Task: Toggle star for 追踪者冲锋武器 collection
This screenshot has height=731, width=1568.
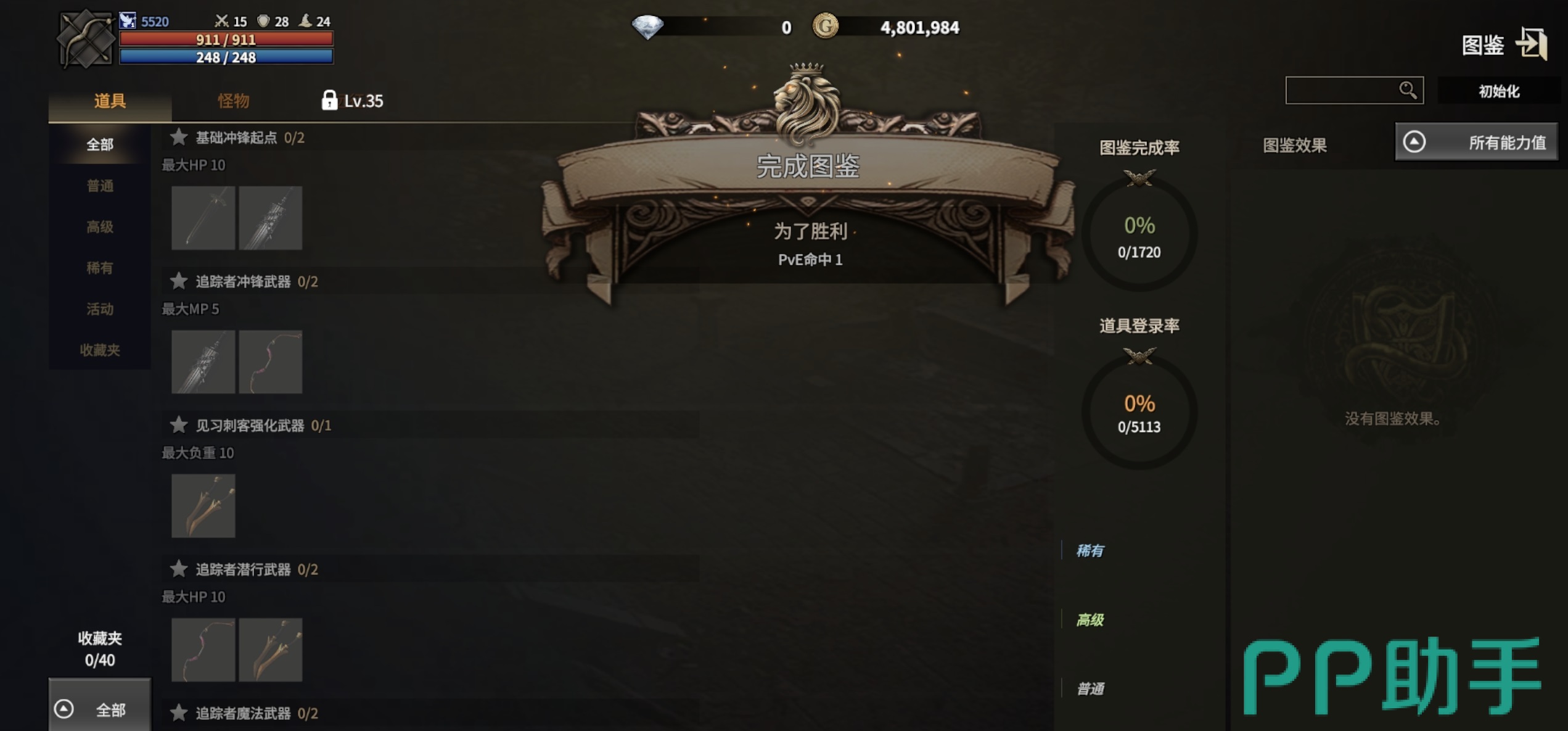Action: (x=178, y=281)
